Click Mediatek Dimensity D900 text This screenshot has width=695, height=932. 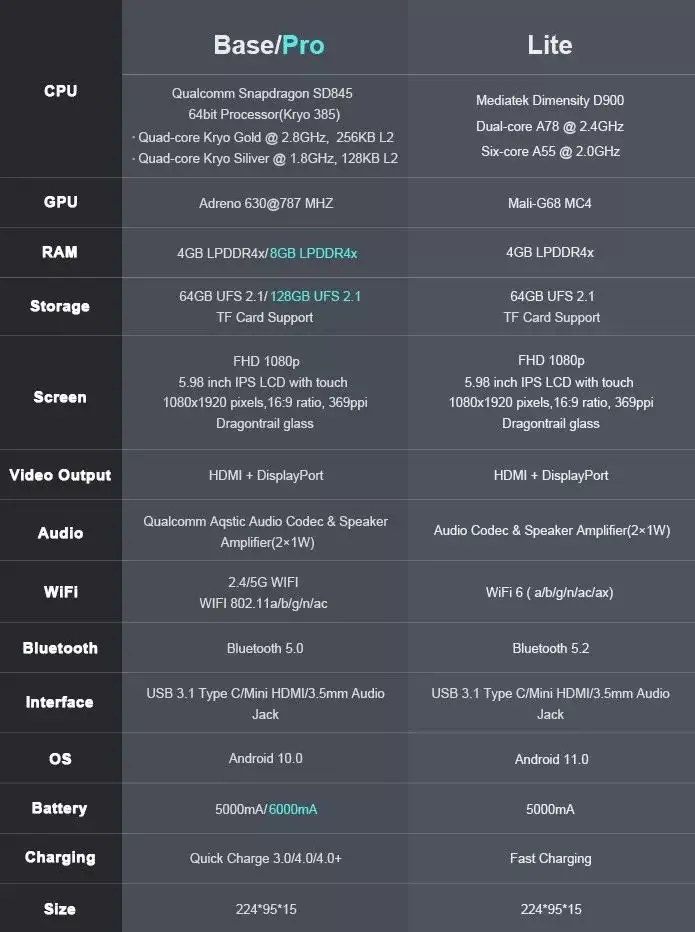(550, 100)
